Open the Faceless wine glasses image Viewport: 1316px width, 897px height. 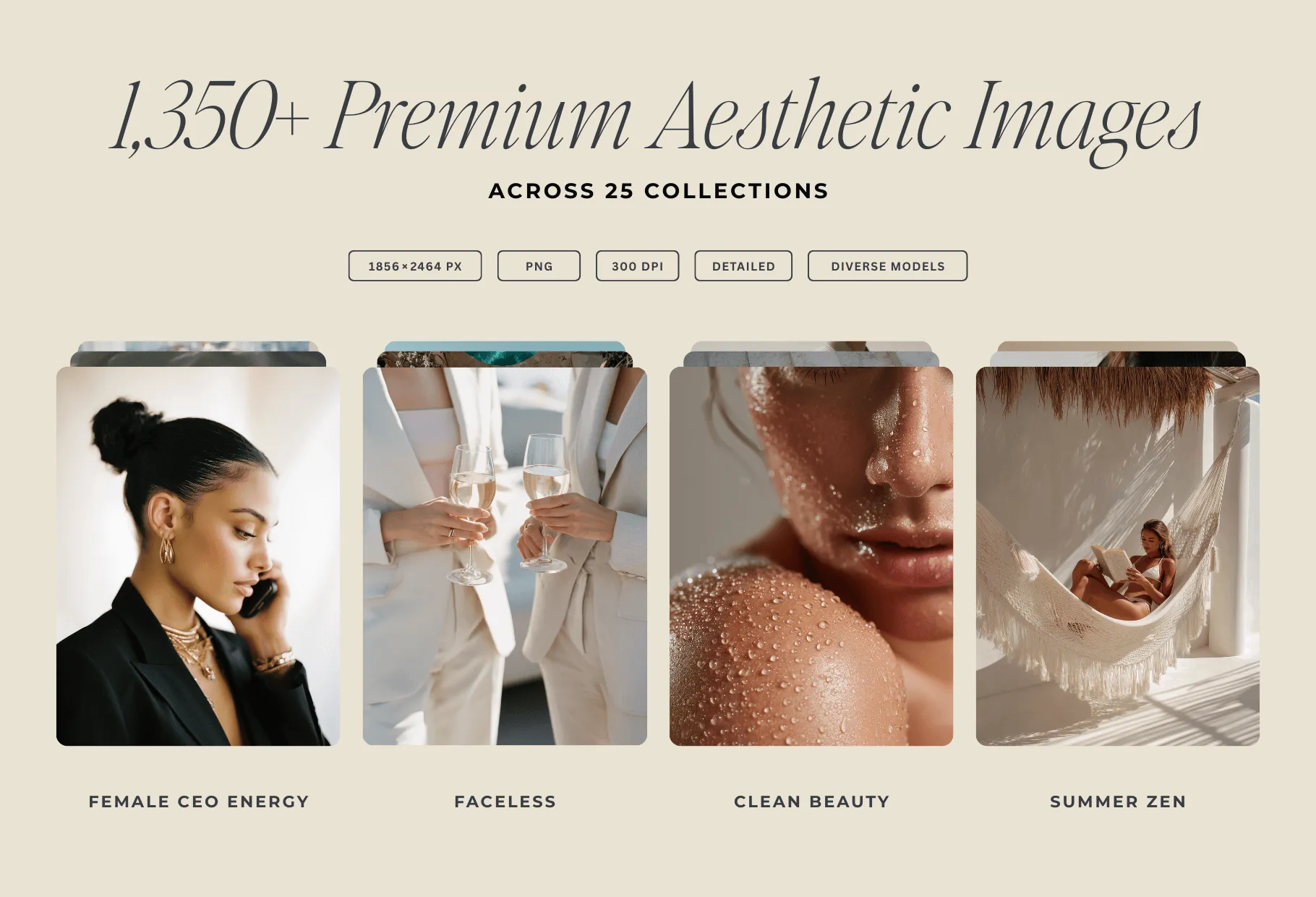(x=505, y=556)
